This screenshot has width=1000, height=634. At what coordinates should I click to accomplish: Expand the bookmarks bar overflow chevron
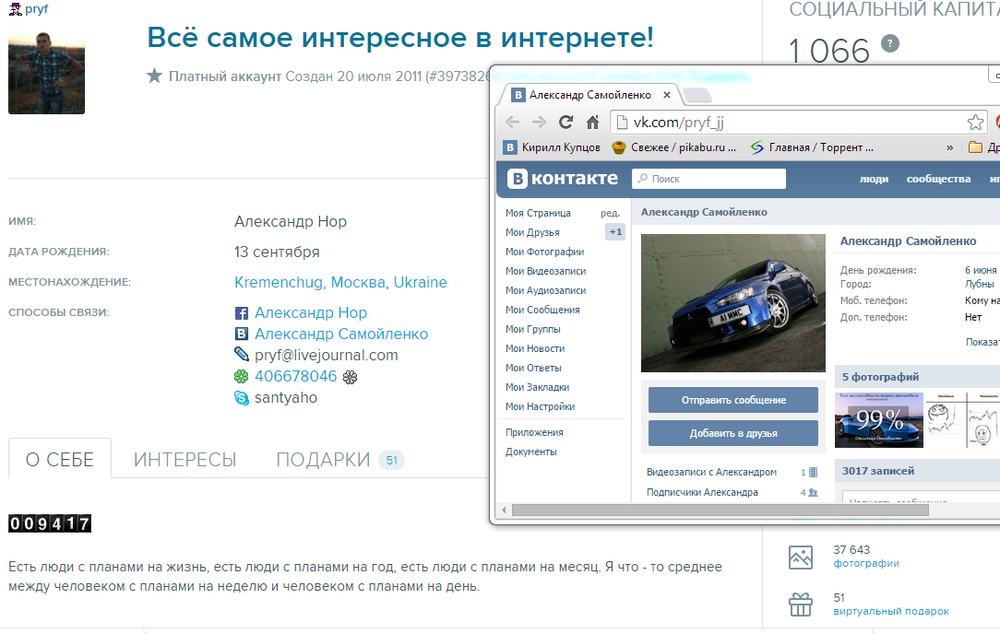tap(950, 148)
